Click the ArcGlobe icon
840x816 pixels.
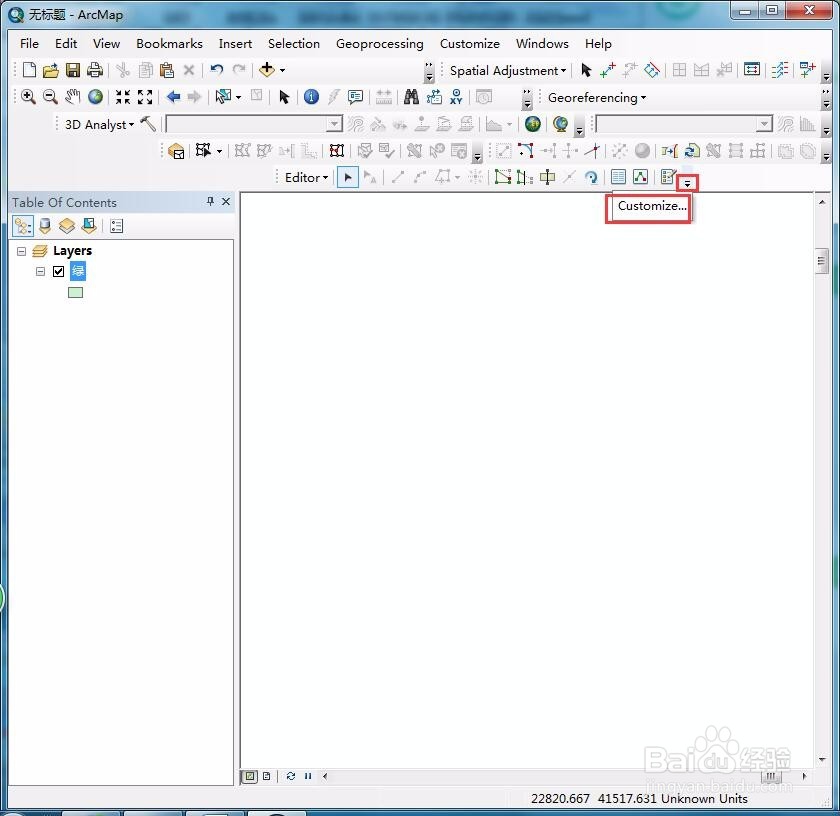(560, 124)
